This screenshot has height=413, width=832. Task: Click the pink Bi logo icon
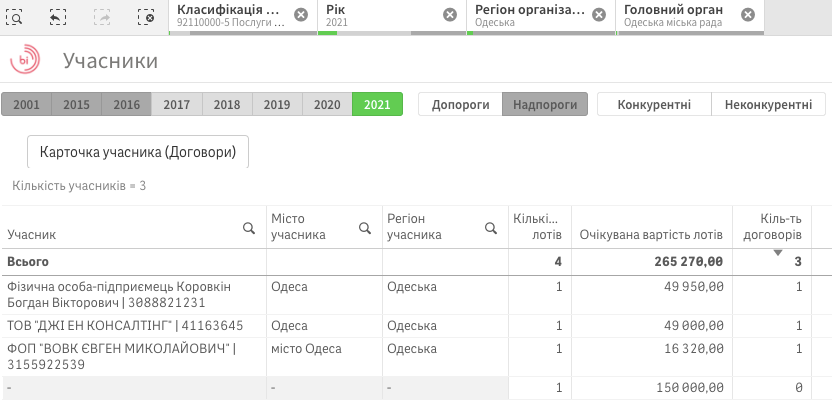24,61
